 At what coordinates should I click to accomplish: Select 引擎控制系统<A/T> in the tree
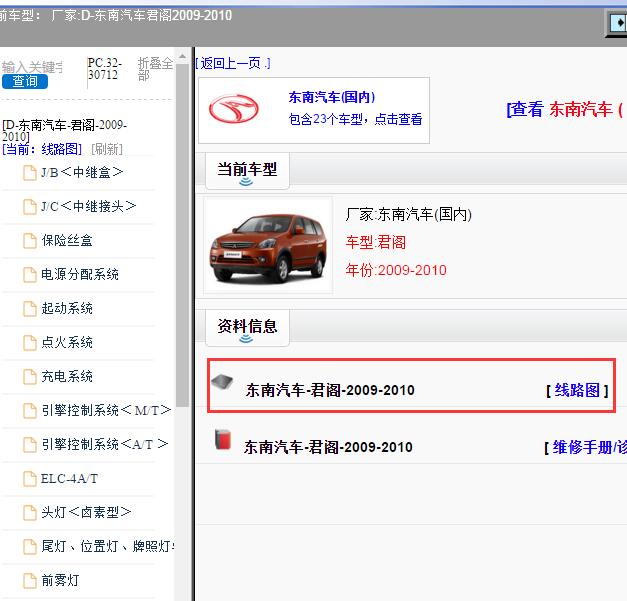pos(105,445)
